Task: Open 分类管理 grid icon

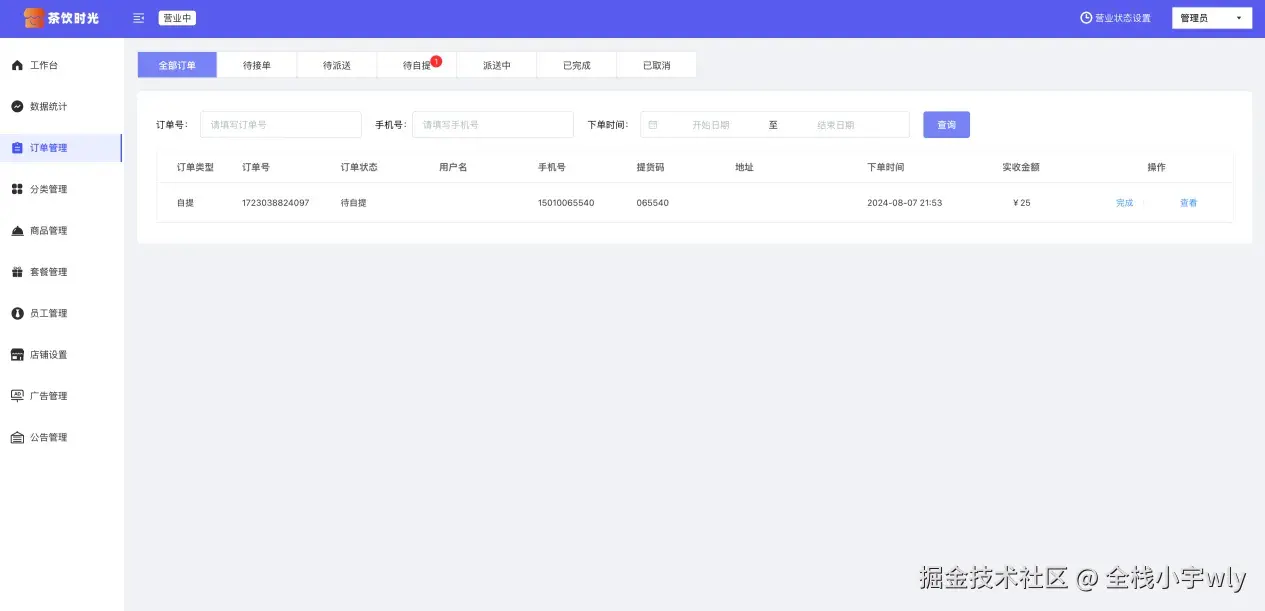Action: pos(17,189)
